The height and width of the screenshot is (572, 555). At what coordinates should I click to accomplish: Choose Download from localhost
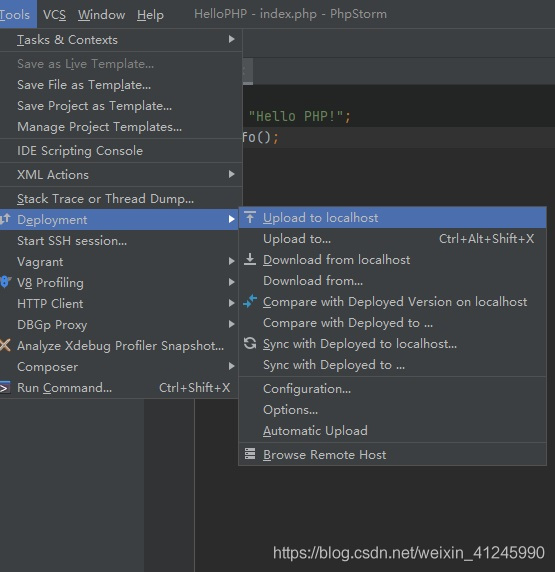(392, 260)
